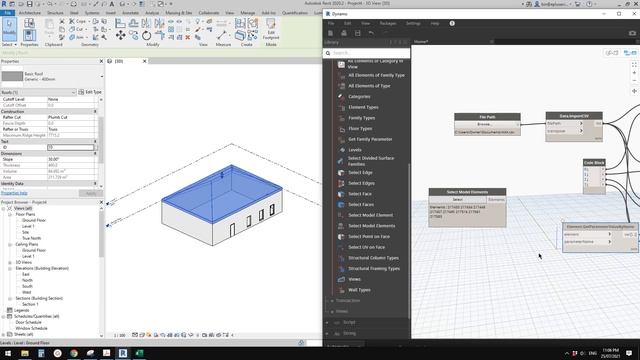The height and width of the screenshot is (360, 640).
Task: Click the Copy tool next to Move
Action: click(133, 36)
